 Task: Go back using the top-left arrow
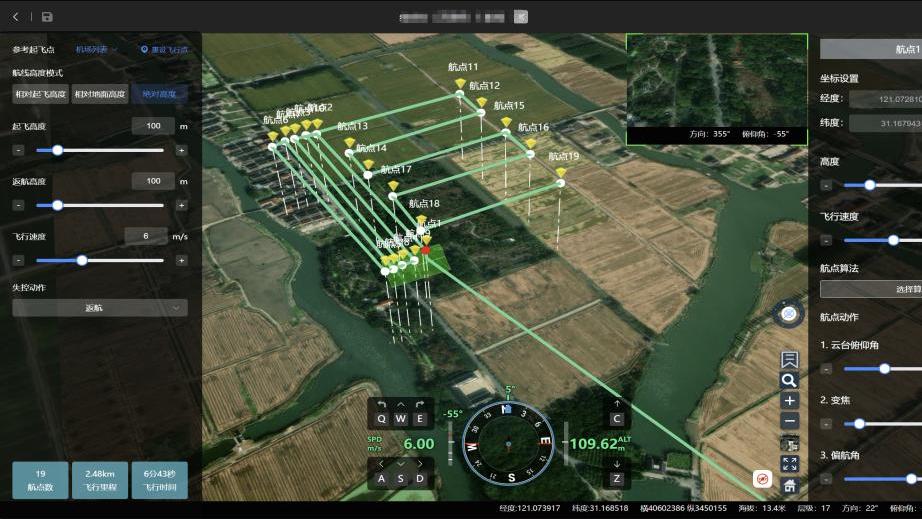pos(16,17)
